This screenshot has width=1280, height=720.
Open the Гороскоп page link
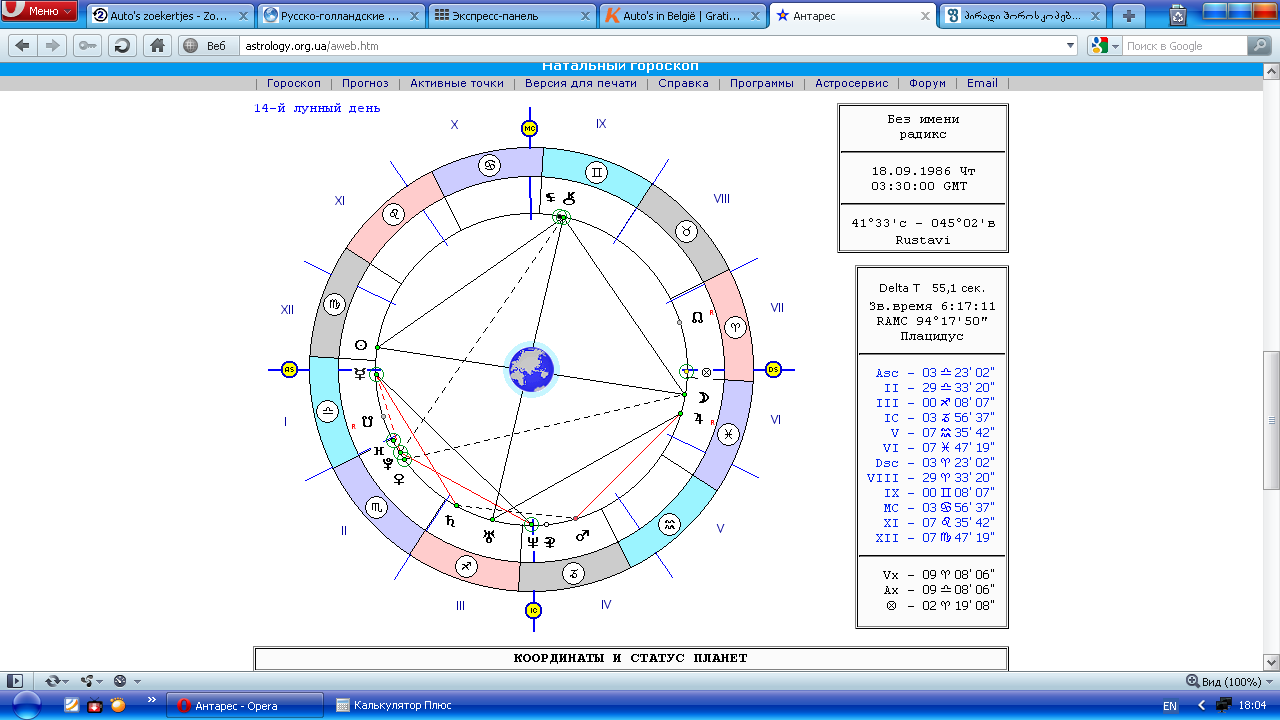click(x=294, y=83)
